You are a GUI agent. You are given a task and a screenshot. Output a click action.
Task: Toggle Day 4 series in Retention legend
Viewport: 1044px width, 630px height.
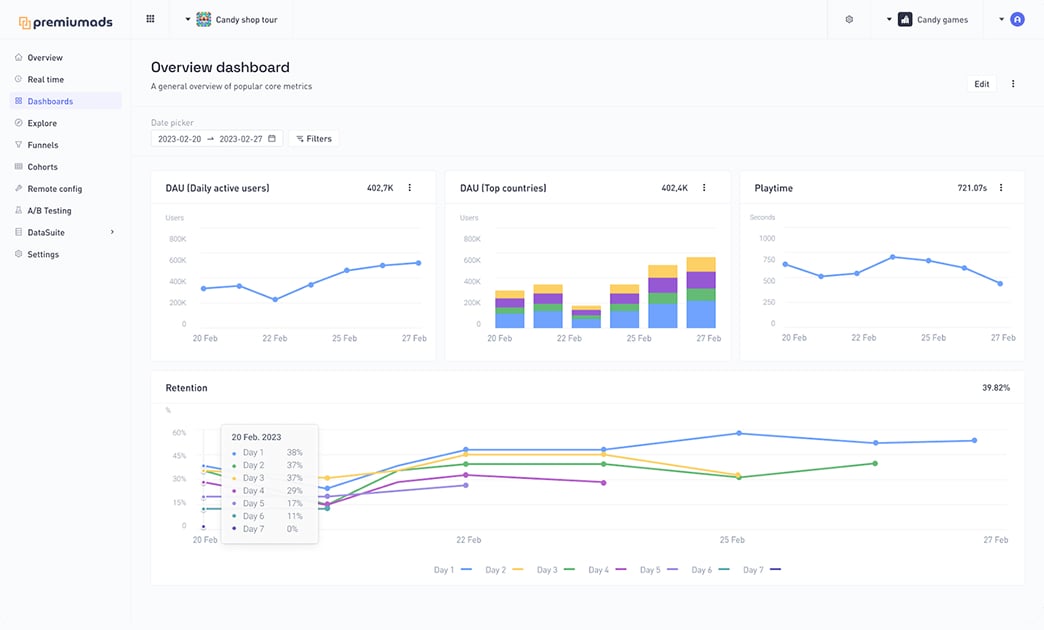click(607, 570)
